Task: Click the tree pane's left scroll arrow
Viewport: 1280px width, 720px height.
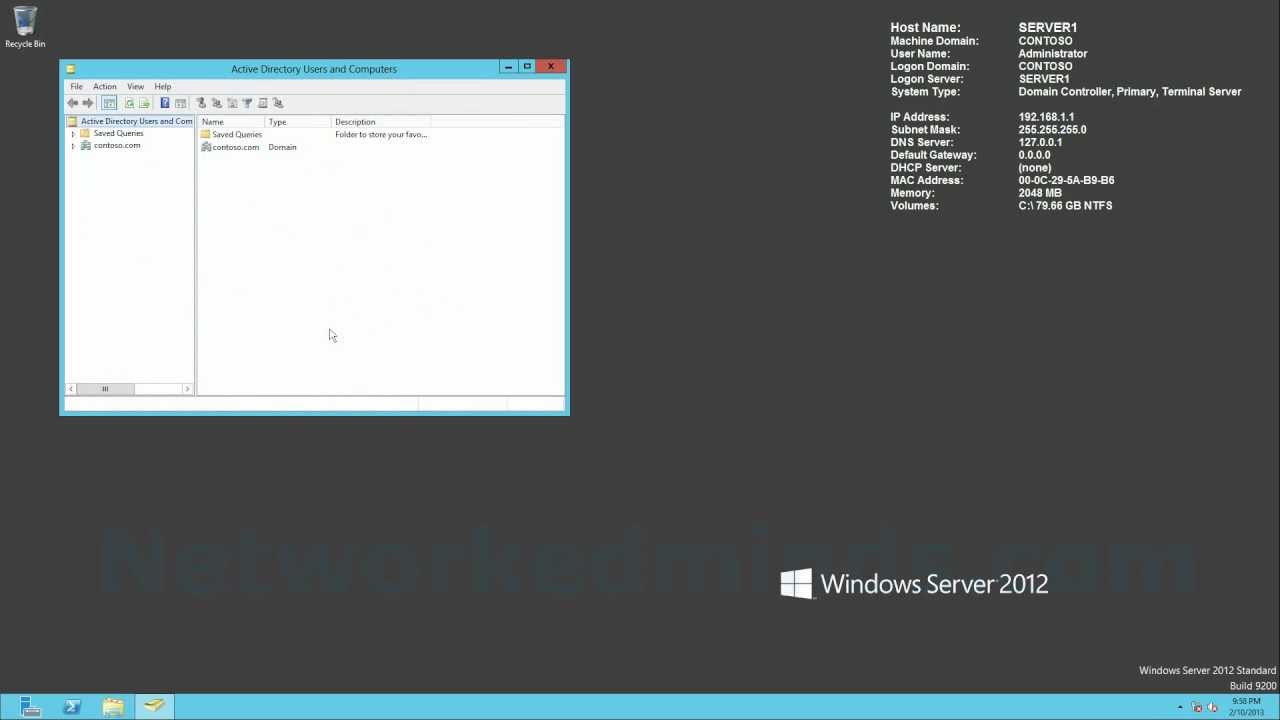Action: (71, 389)
